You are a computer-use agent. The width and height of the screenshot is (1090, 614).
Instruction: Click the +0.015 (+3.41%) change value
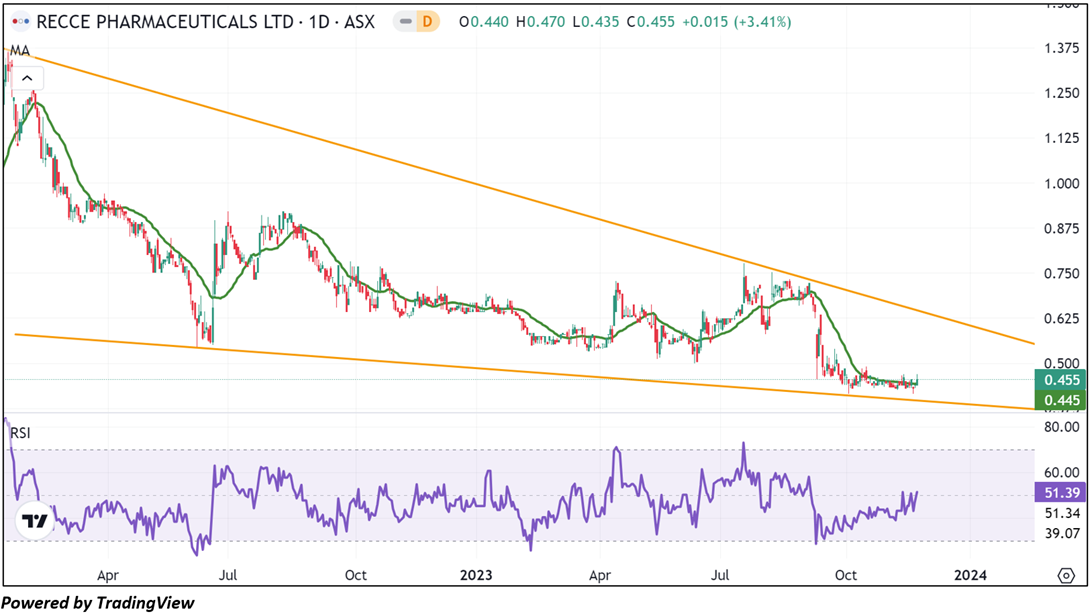(x=736, y=22)
